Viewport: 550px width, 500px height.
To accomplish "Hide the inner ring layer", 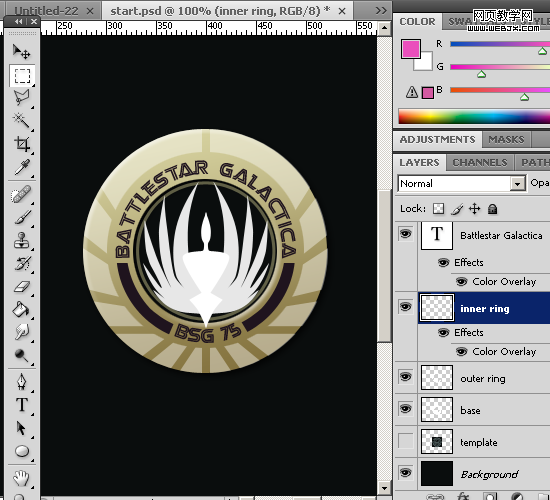I will click(x=405, y=307).
